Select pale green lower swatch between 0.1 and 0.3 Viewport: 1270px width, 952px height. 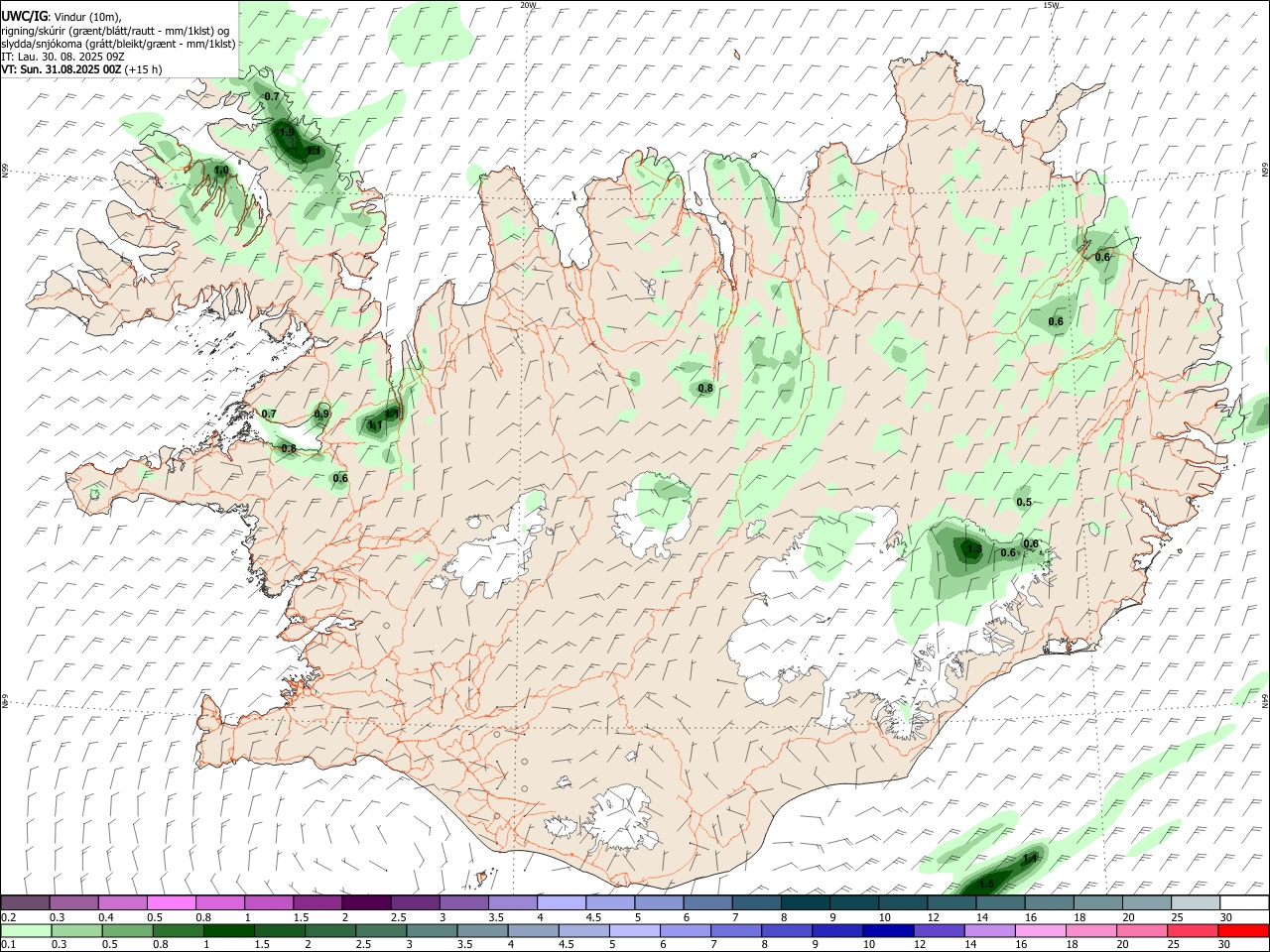[x=26, y=930]
